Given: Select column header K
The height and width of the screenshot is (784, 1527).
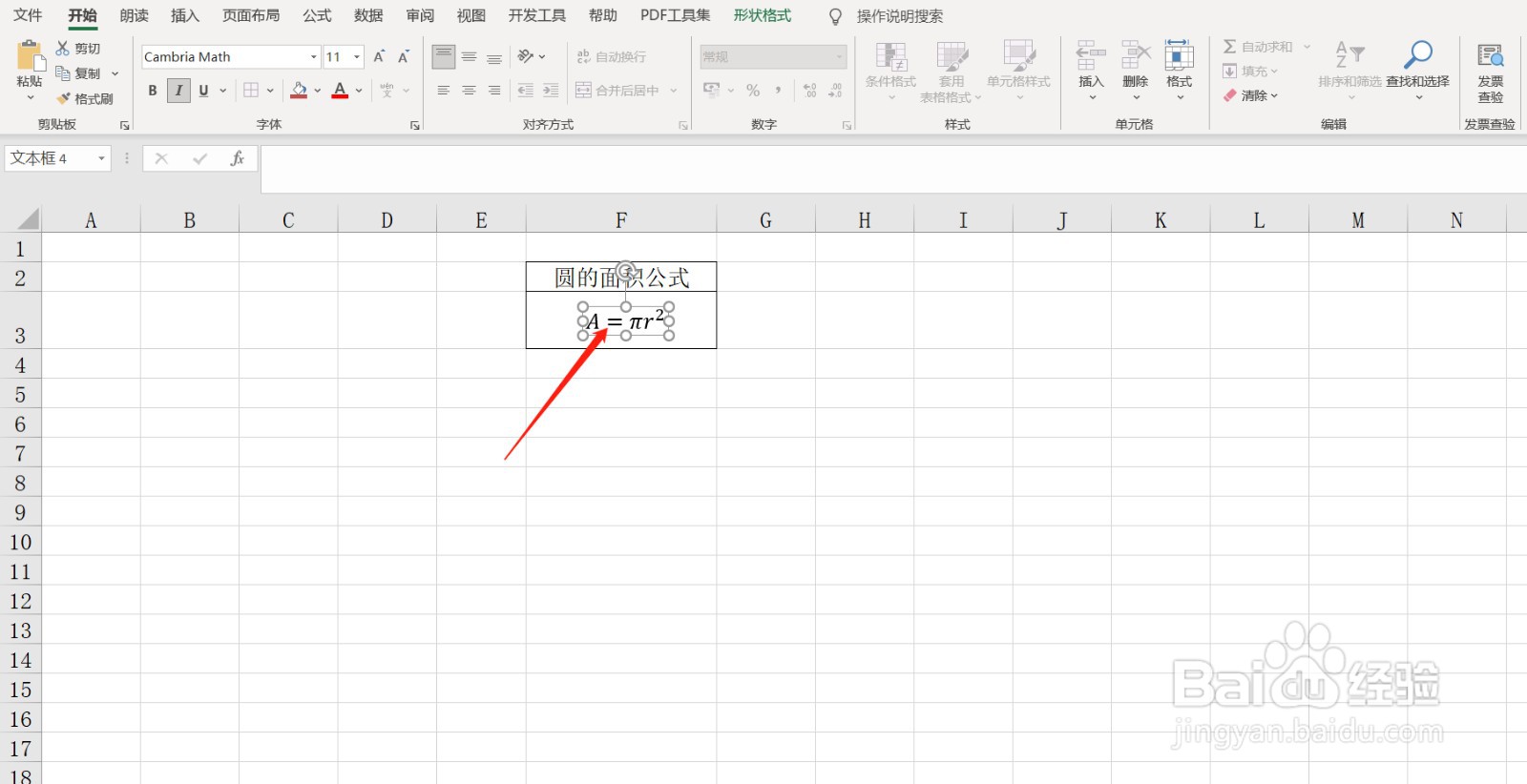Looking at the screenshot, I should (1161, 220).
